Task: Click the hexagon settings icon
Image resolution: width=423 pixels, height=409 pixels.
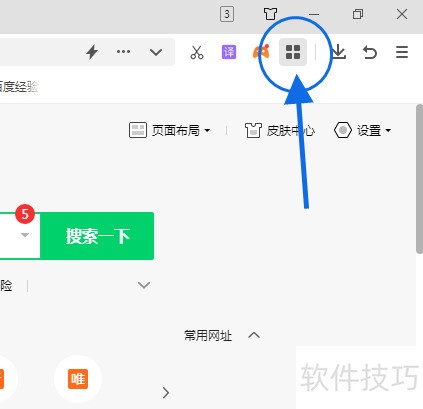Action: (x=343, y=130)
